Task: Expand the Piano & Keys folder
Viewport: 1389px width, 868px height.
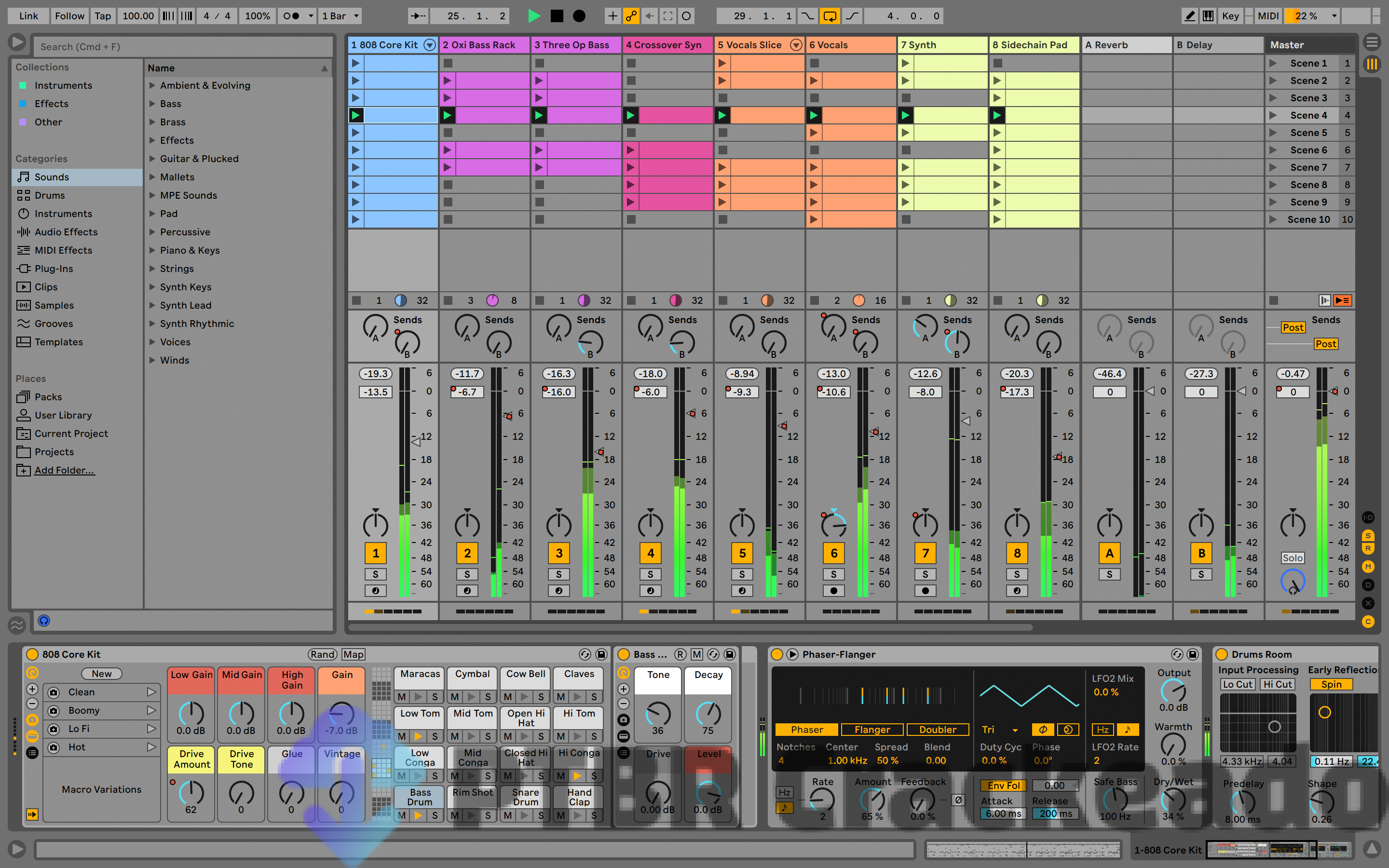Action: pyautogui.click(x=152, y=250)
